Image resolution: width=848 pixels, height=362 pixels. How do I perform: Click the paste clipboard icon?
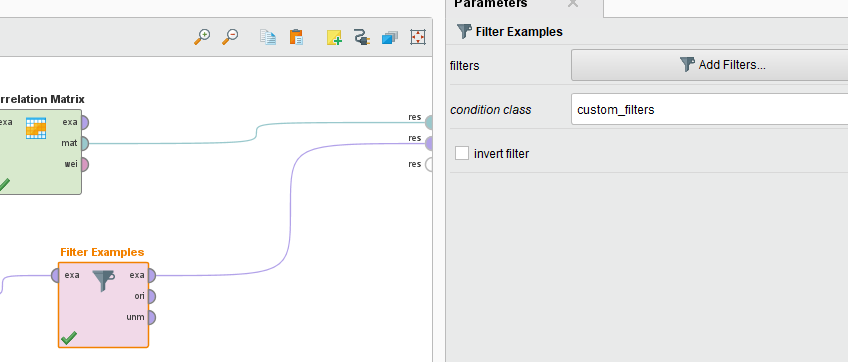(296, 37)
